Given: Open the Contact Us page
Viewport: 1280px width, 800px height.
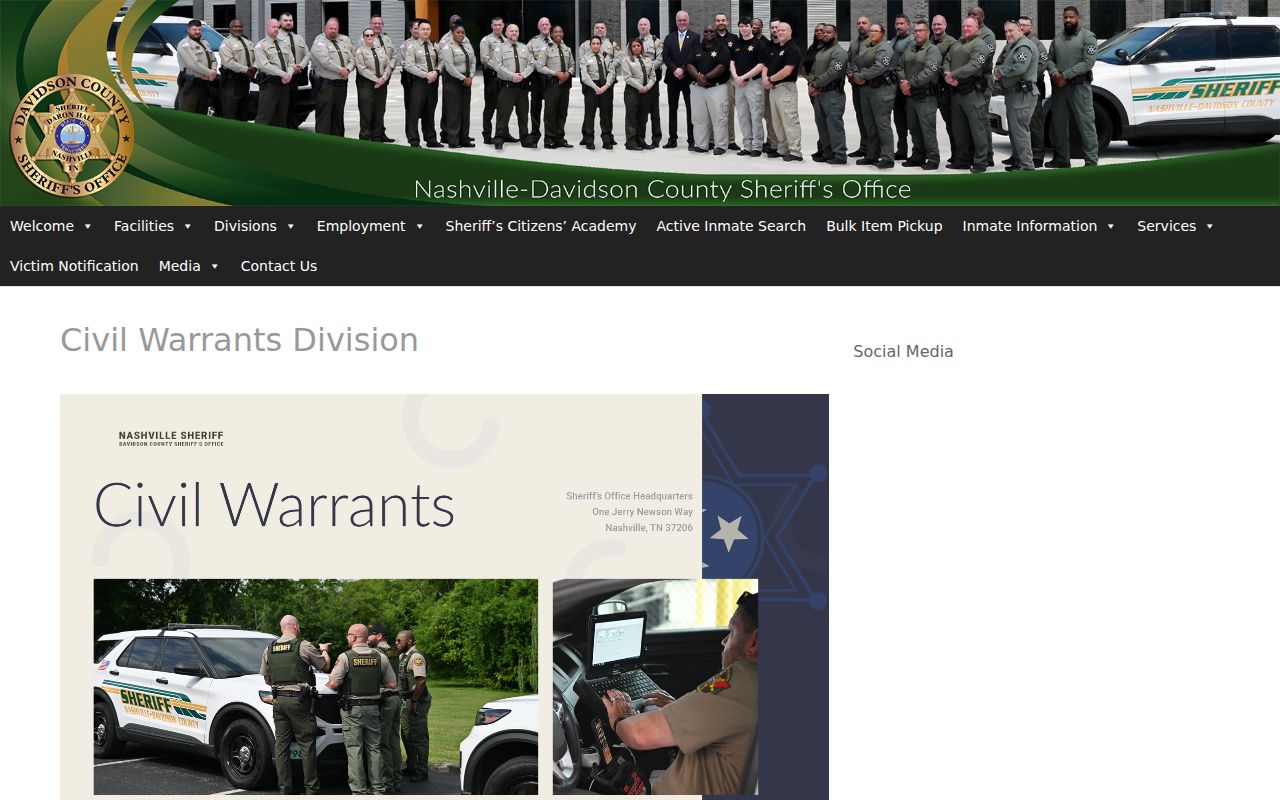Looking at the screenshot, I should 279,266.
